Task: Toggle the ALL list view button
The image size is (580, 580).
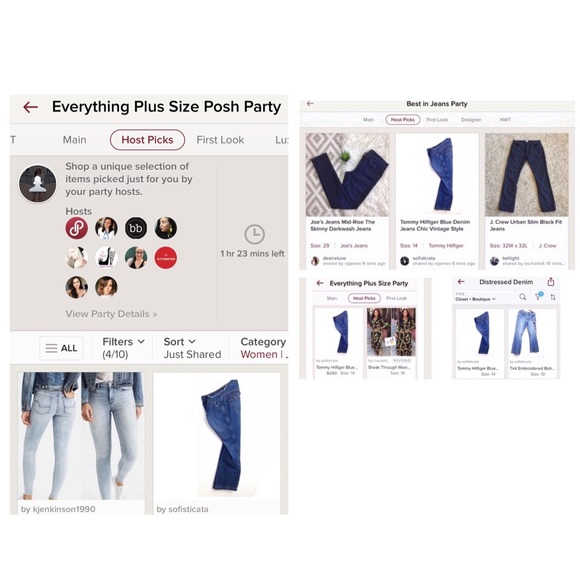Action: [61, 348]
